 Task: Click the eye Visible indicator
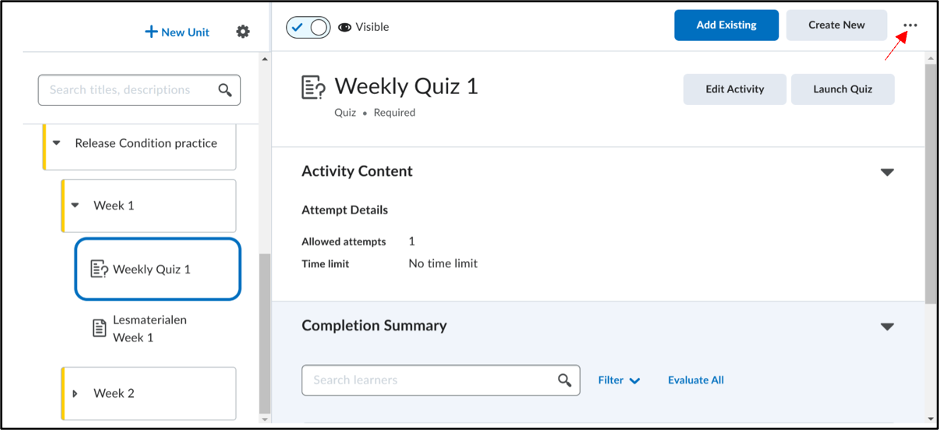(363, 27)
